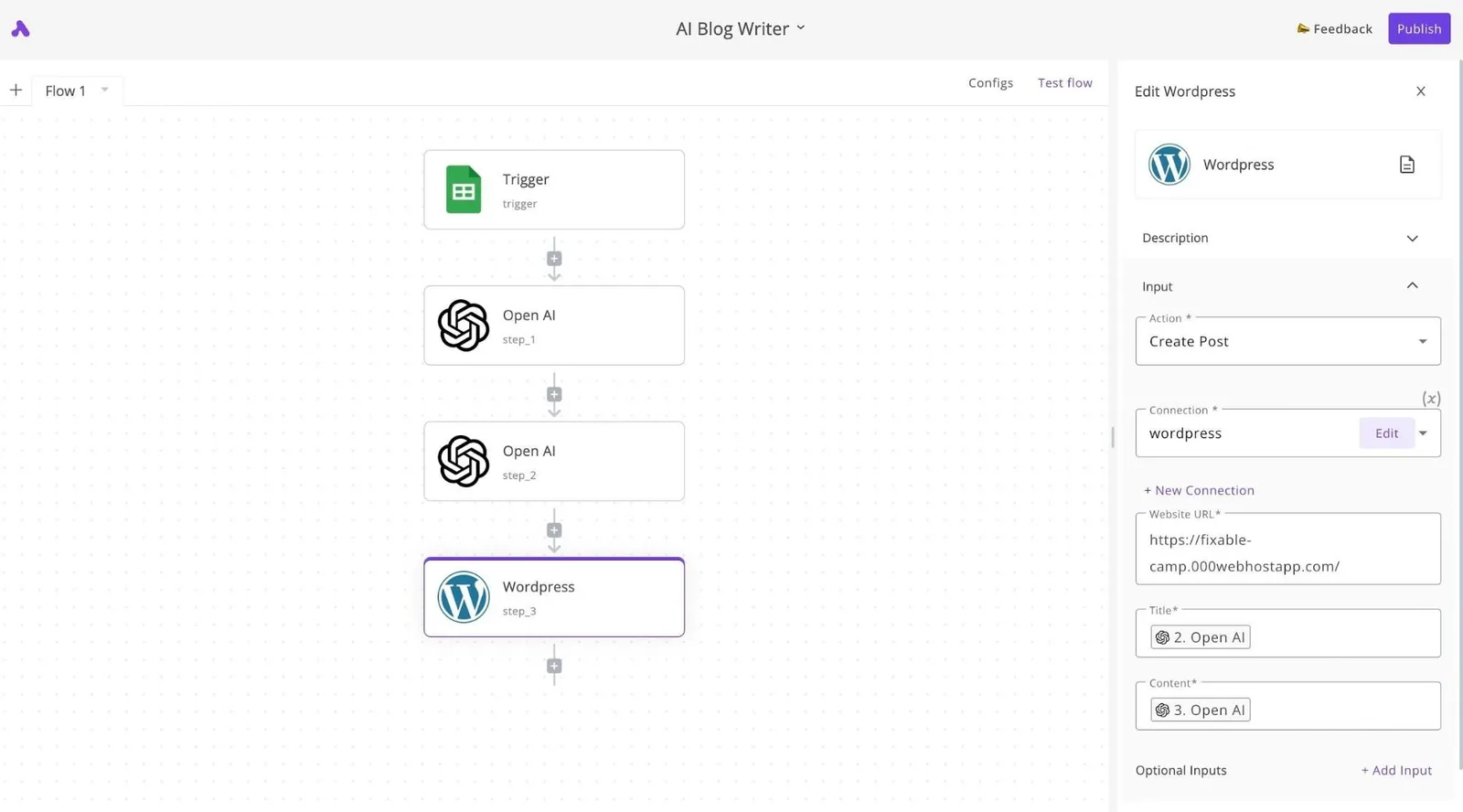This screenshot has height=812, width=1463.
Task: Open the Flow 1 tab dropdown arrow
Action: click(x=104, y=90)
